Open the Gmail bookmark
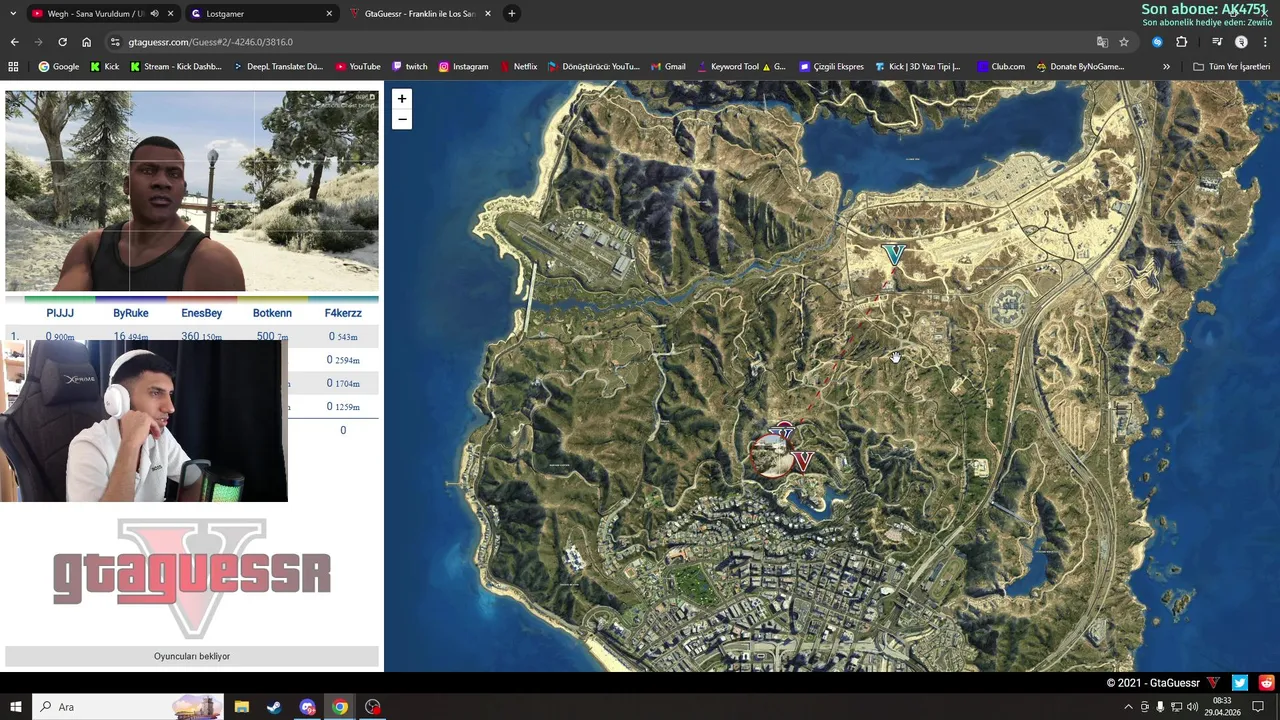 (667, 67)
